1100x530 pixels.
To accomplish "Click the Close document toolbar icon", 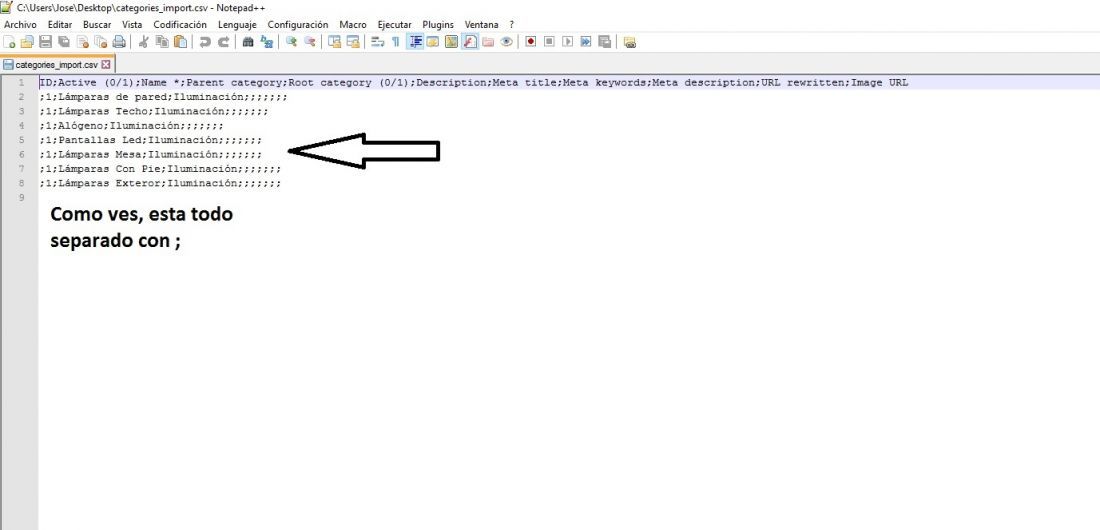I will tap(83, 42).
